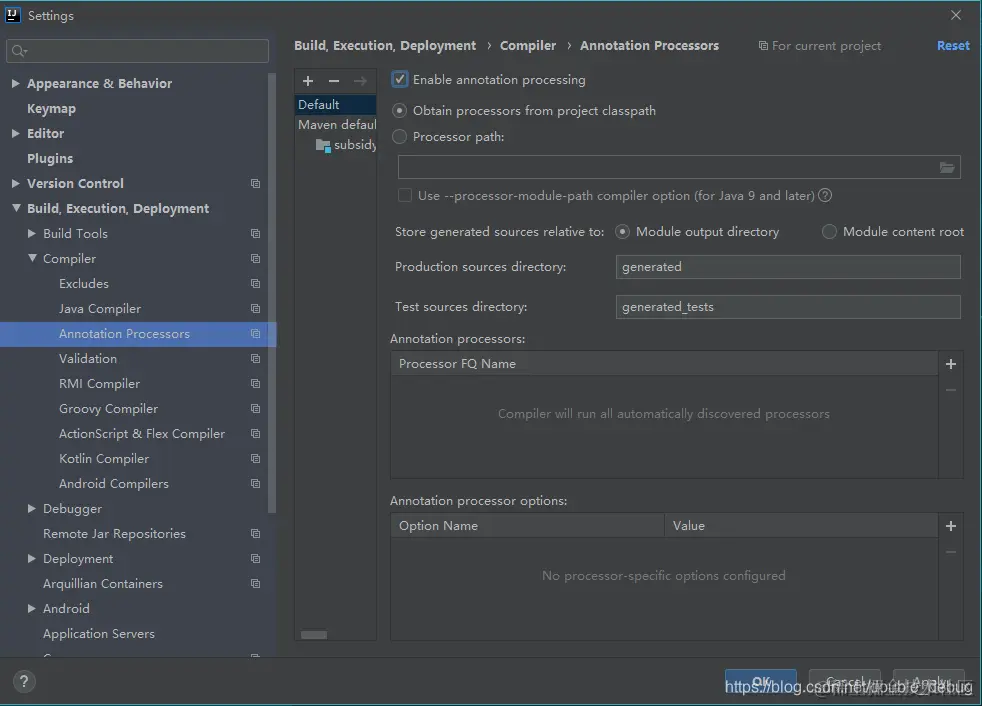Collapse Build, Execution, Deployment section

[x=16, y=209]
